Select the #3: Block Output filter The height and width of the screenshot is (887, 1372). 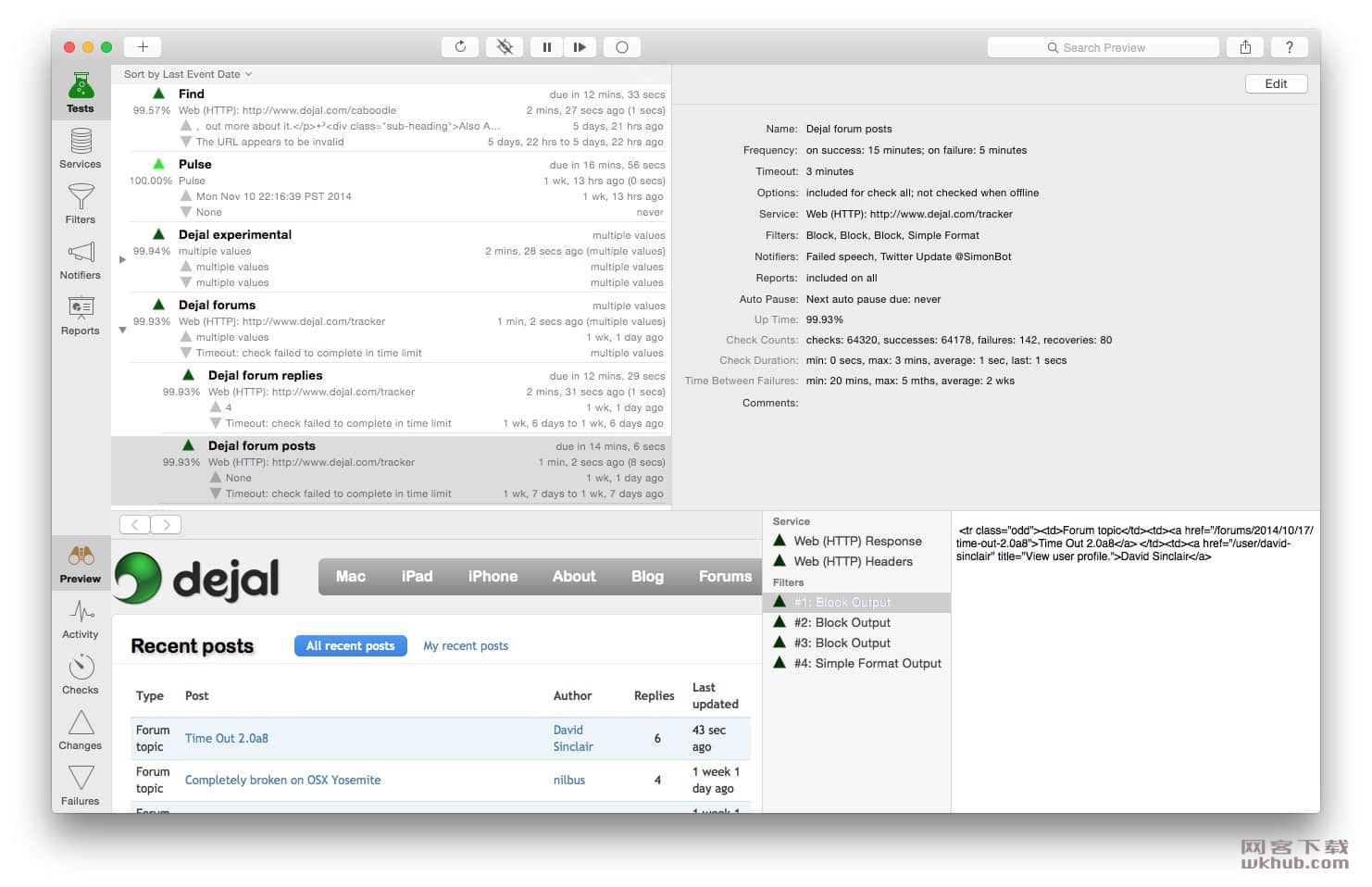pos(856,643)
